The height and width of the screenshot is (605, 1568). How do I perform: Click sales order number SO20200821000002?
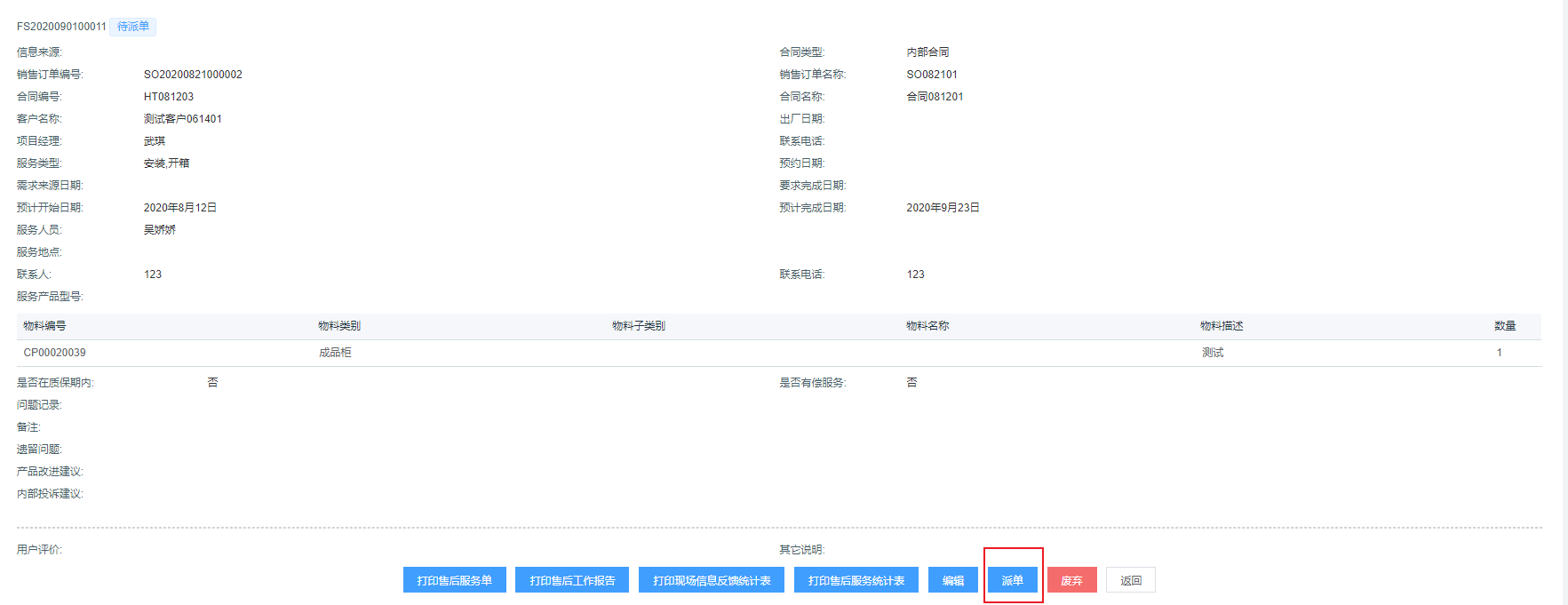coord(193,75)
